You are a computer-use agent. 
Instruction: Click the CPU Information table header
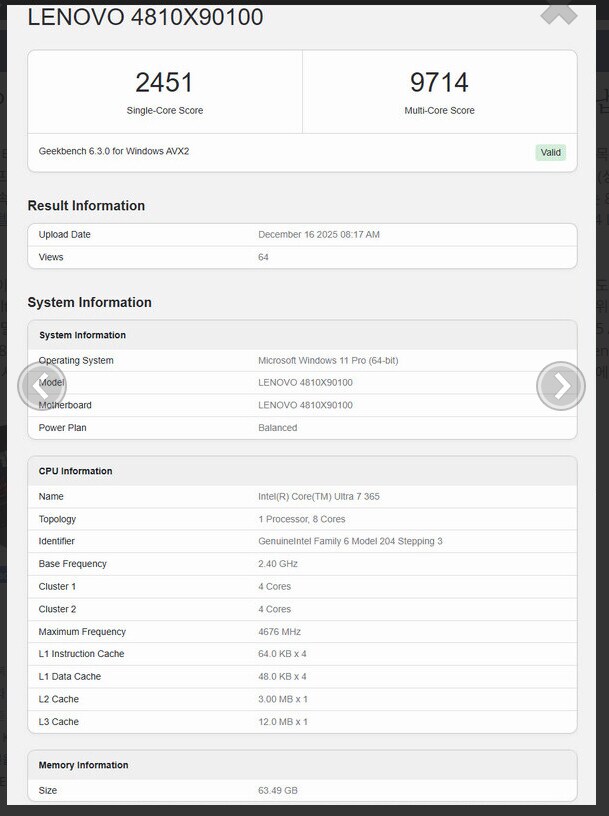pos(75,471)
